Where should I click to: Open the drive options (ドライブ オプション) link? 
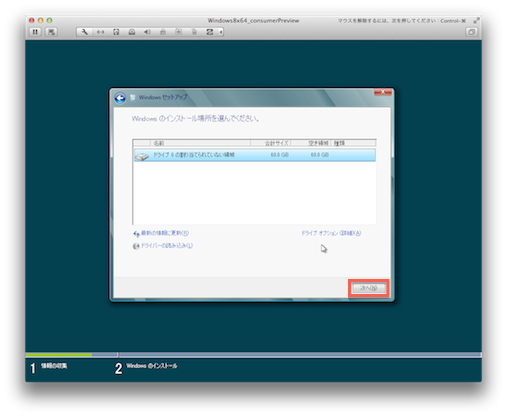point(331,233)
